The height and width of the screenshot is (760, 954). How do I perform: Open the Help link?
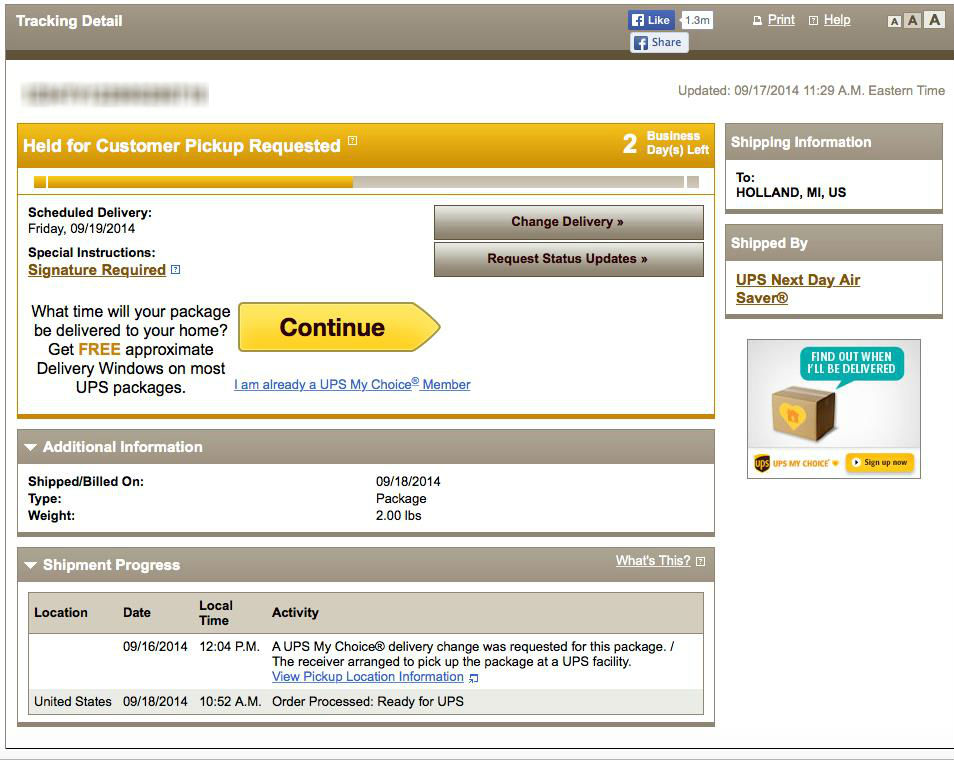pos(837,20)
